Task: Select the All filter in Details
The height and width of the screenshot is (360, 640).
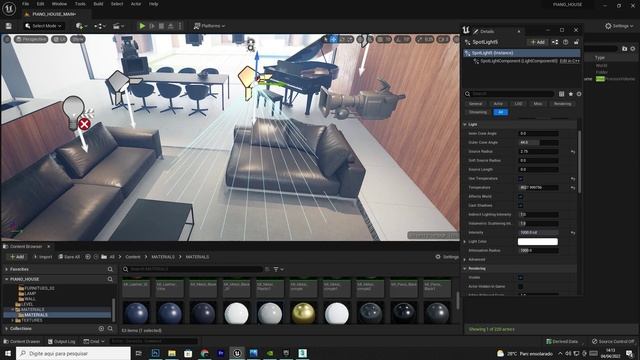Action: (501, 112)
